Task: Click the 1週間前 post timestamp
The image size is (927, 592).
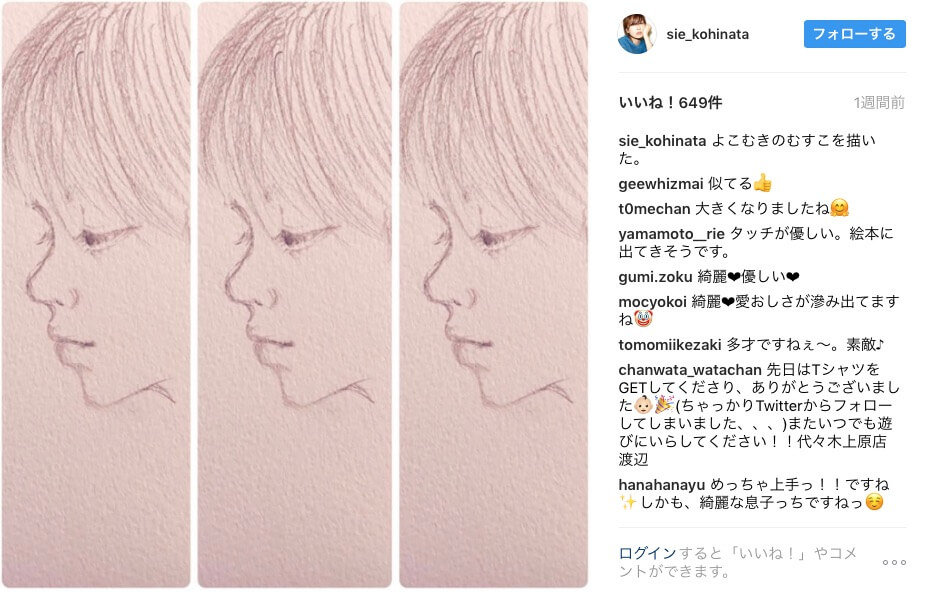Action: pyautogui.click(x=879, y=103)
